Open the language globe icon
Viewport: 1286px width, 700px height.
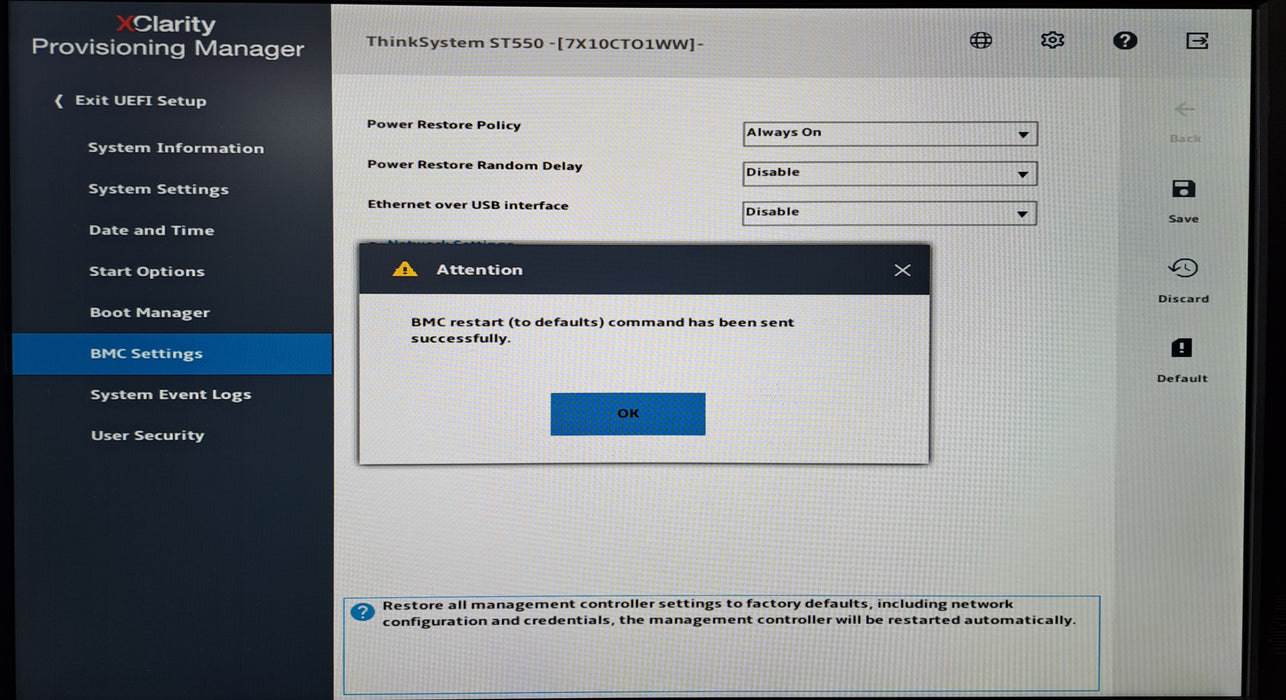pos(981,40)
